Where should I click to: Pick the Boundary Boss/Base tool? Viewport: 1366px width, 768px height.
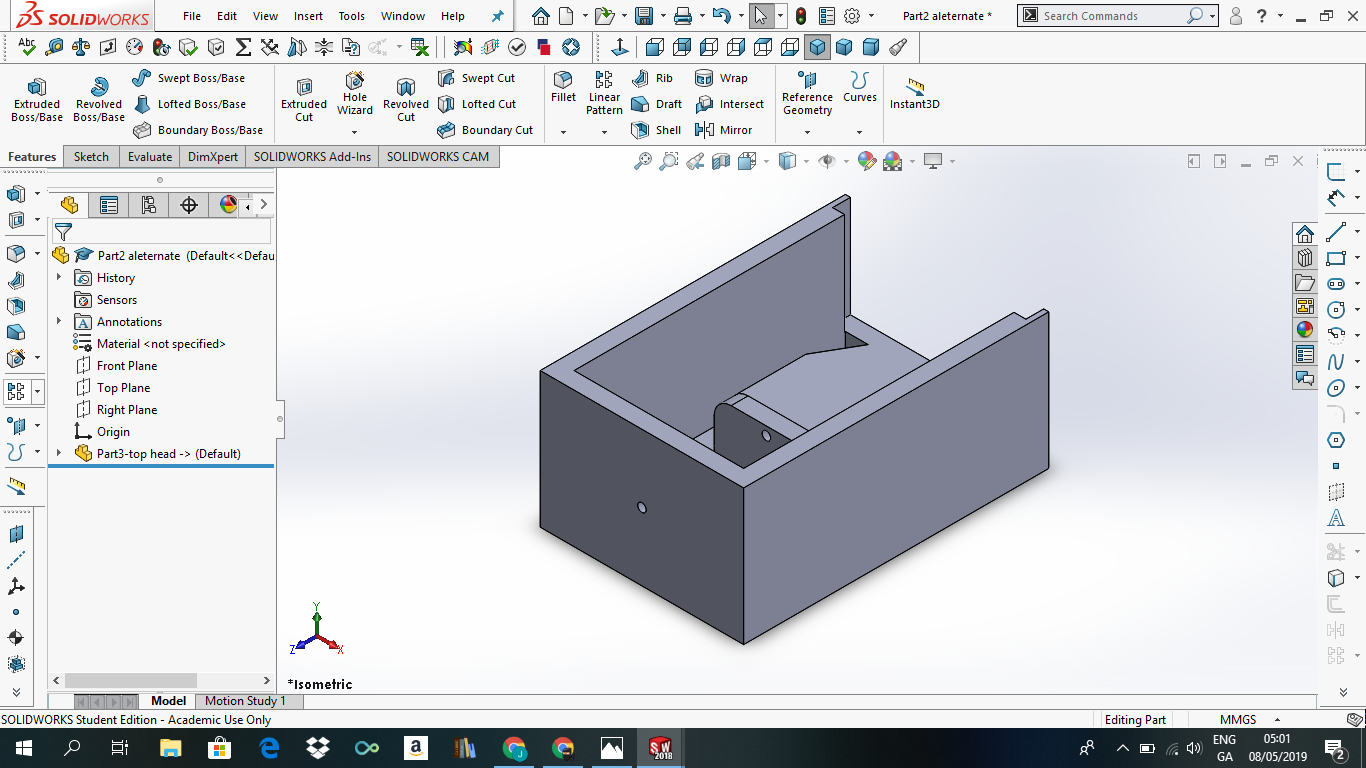point(198,130)
